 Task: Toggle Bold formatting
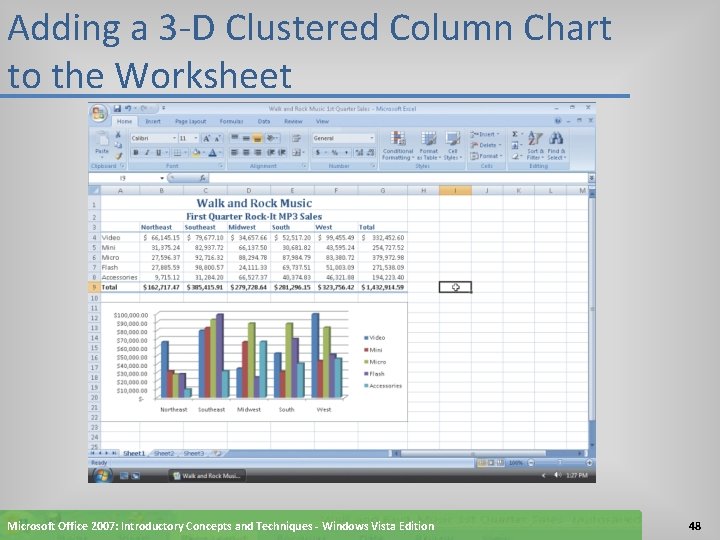coord(135,152)
